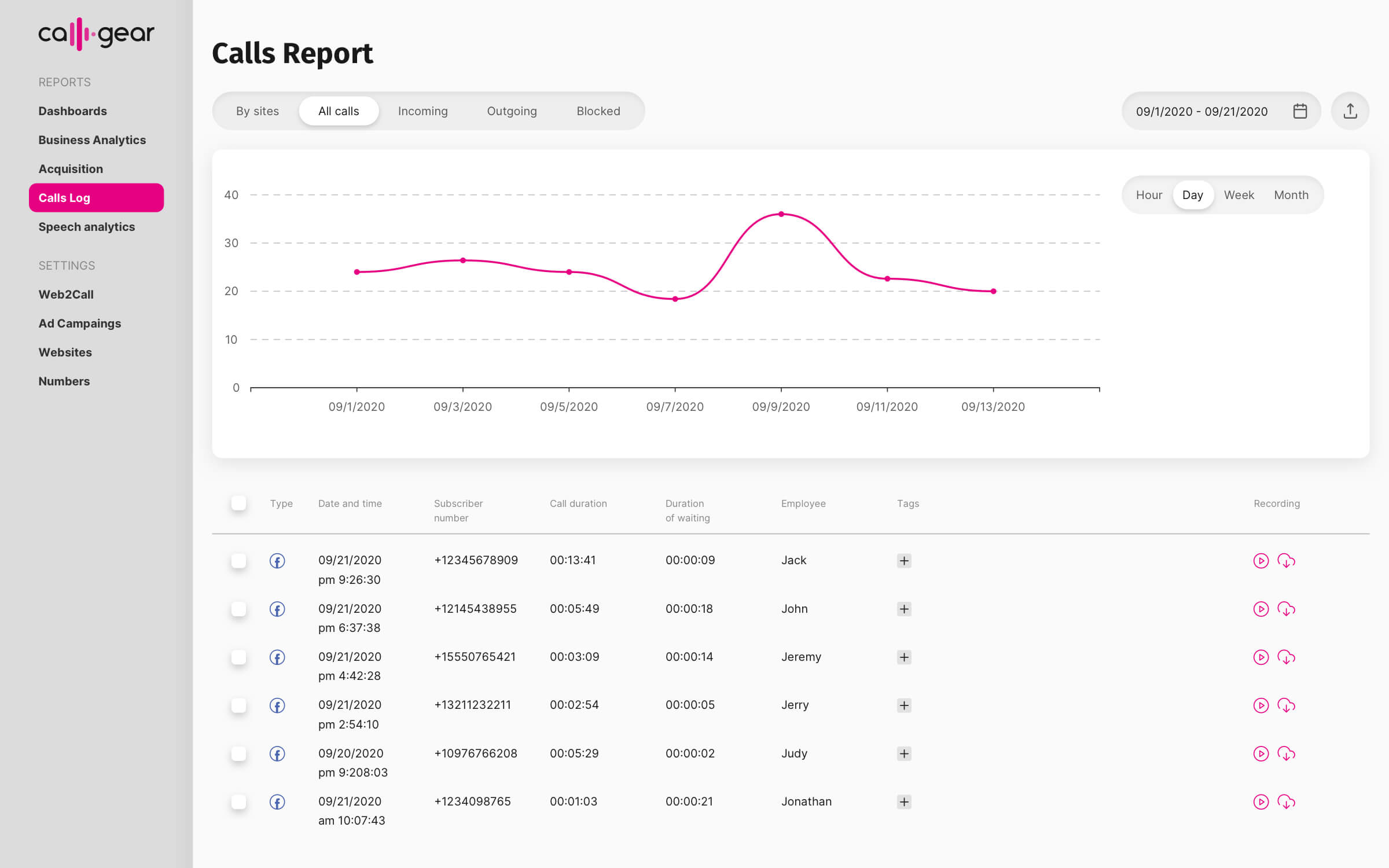Open the 09/1/2020 - 09/21/2020 date picker

(x=1201, y=111)
